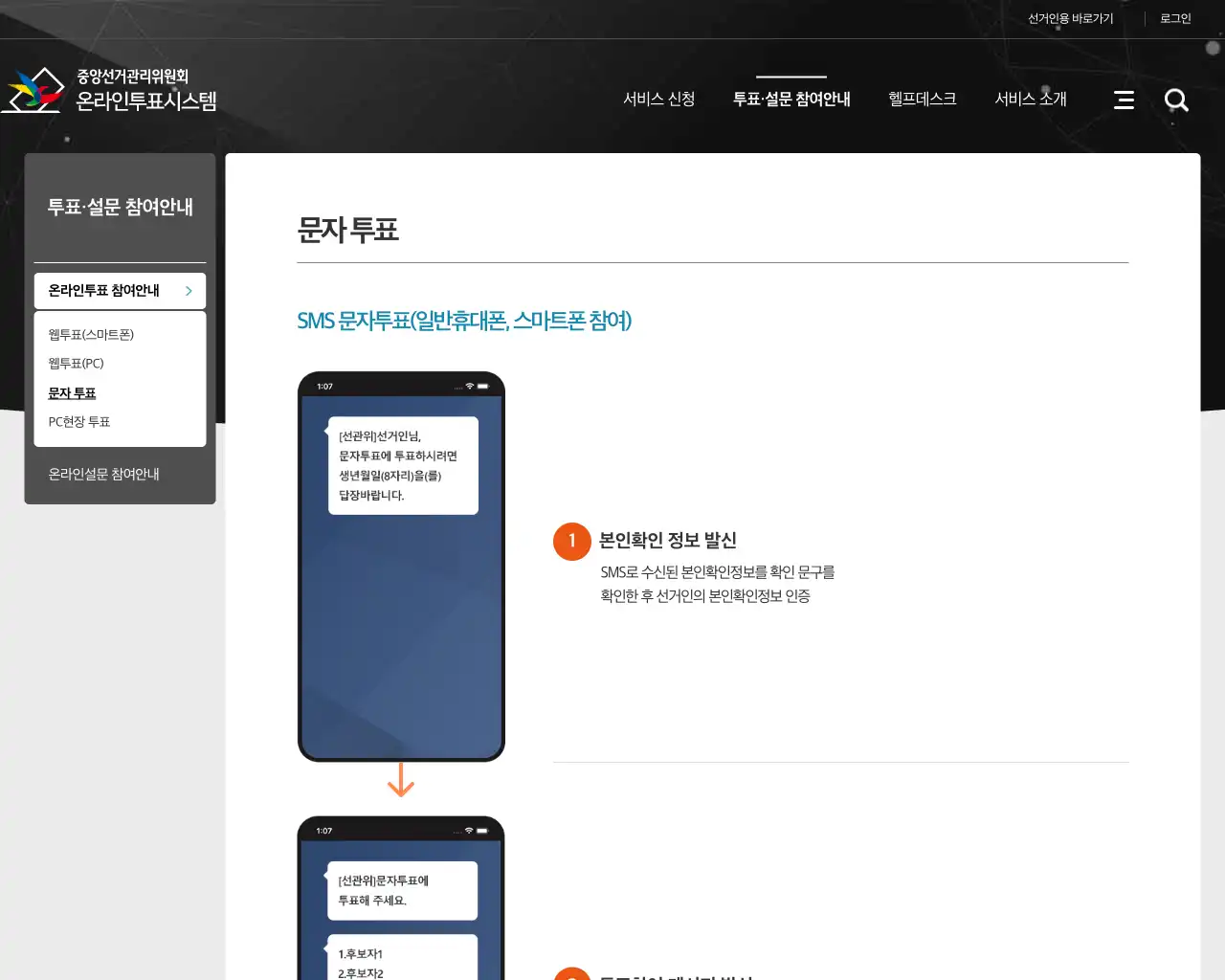Expand 온라인투표 참여안내 via its chevron
This screenshot has width=1225, height=980.
189,290
